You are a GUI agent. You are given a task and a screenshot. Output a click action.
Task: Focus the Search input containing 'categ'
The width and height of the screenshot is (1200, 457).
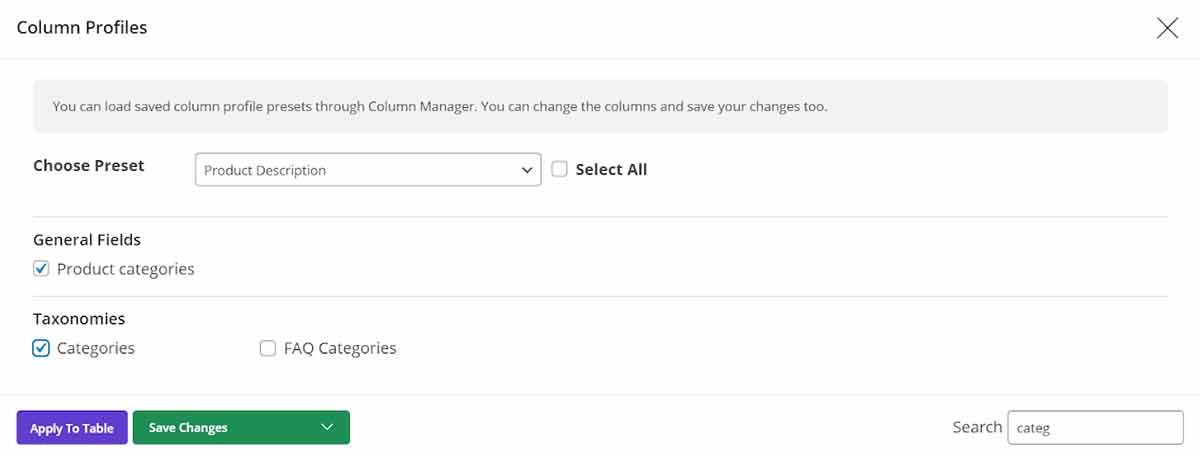[1095, 428]
